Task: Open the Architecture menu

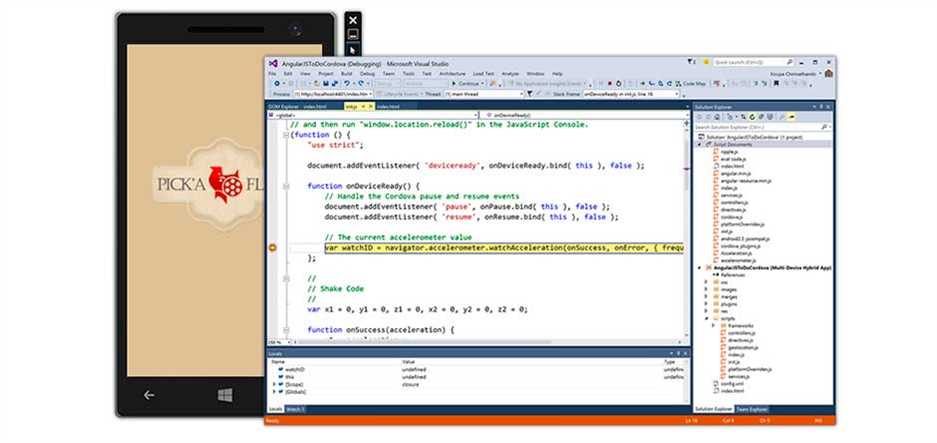Action: coord(452,74)
